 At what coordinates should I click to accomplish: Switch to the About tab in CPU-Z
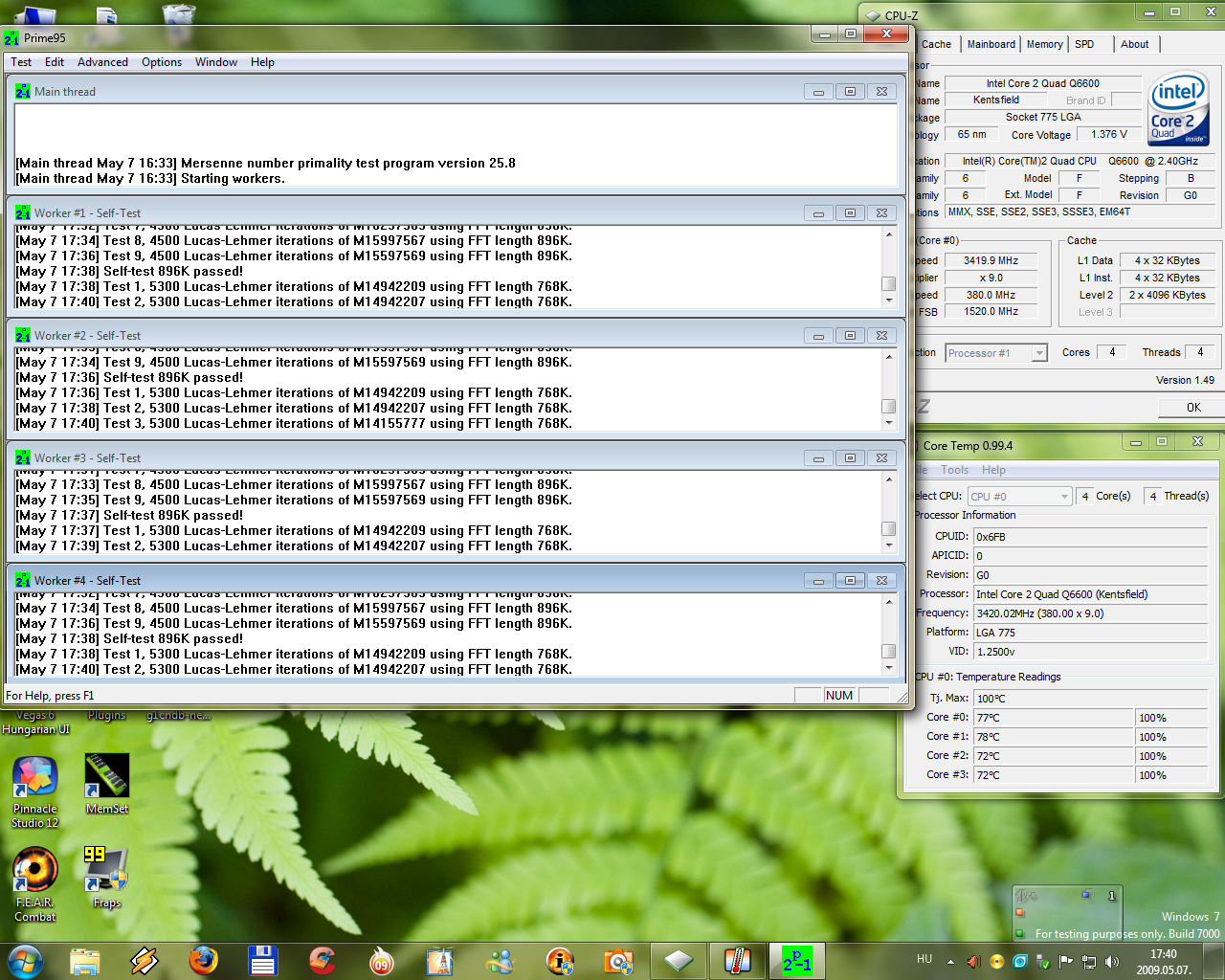1134,44
